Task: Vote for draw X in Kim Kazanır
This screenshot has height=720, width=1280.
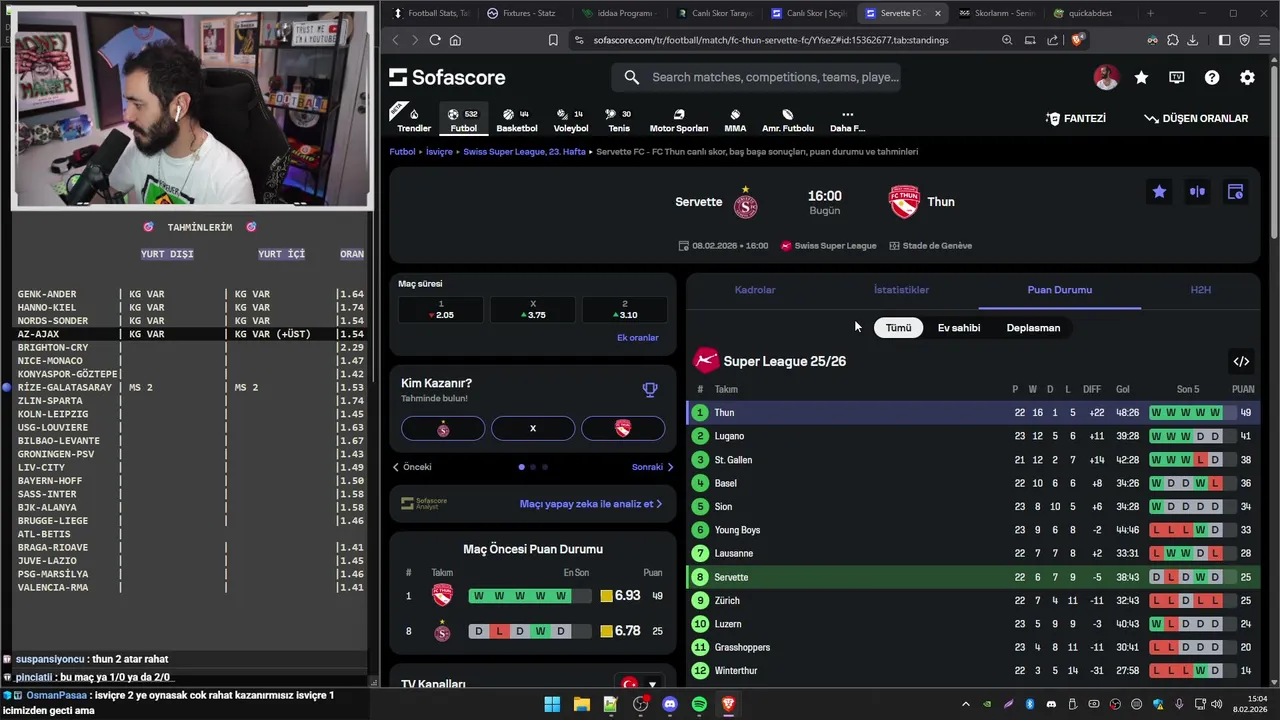Action: click(x=533, y=428)
